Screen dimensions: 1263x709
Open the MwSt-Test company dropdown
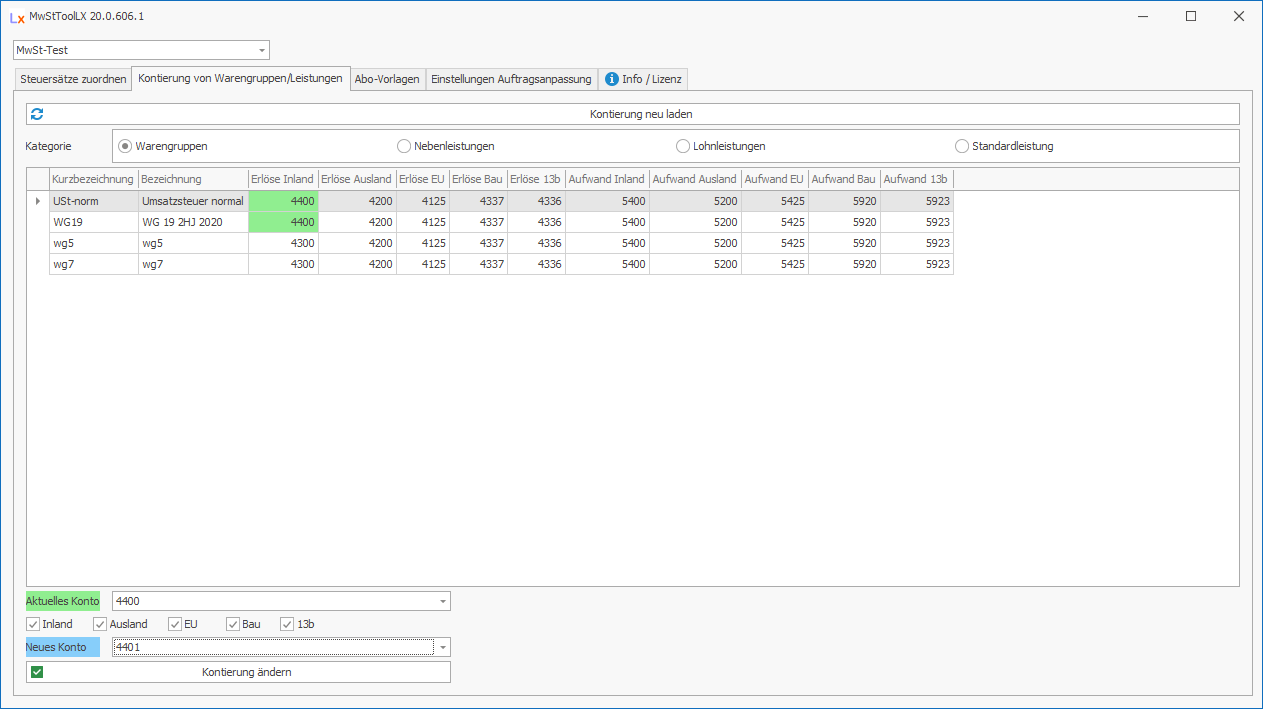(262, 50)
